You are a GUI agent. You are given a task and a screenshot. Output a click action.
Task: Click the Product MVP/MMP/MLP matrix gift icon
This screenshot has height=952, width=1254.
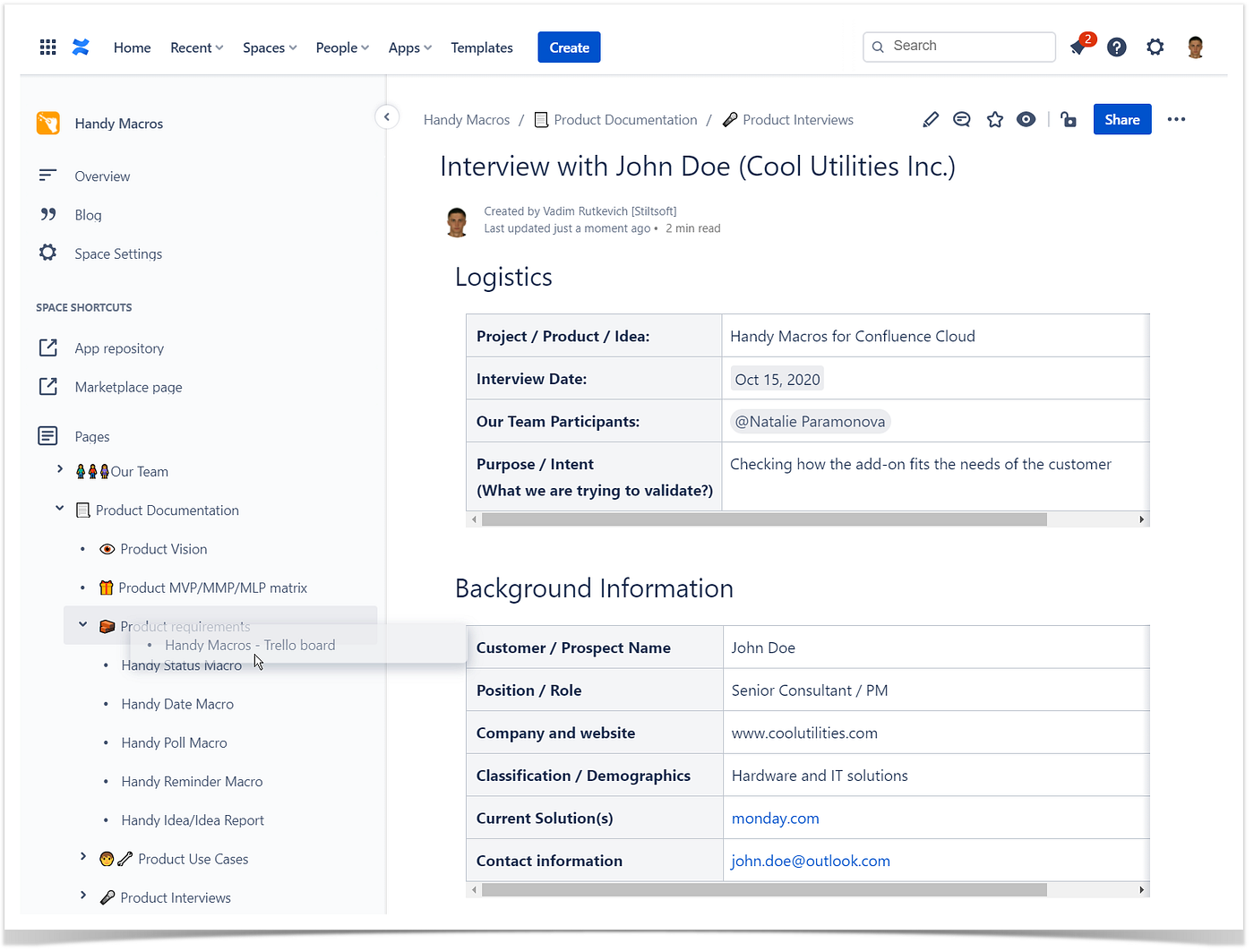coord(107,587)
